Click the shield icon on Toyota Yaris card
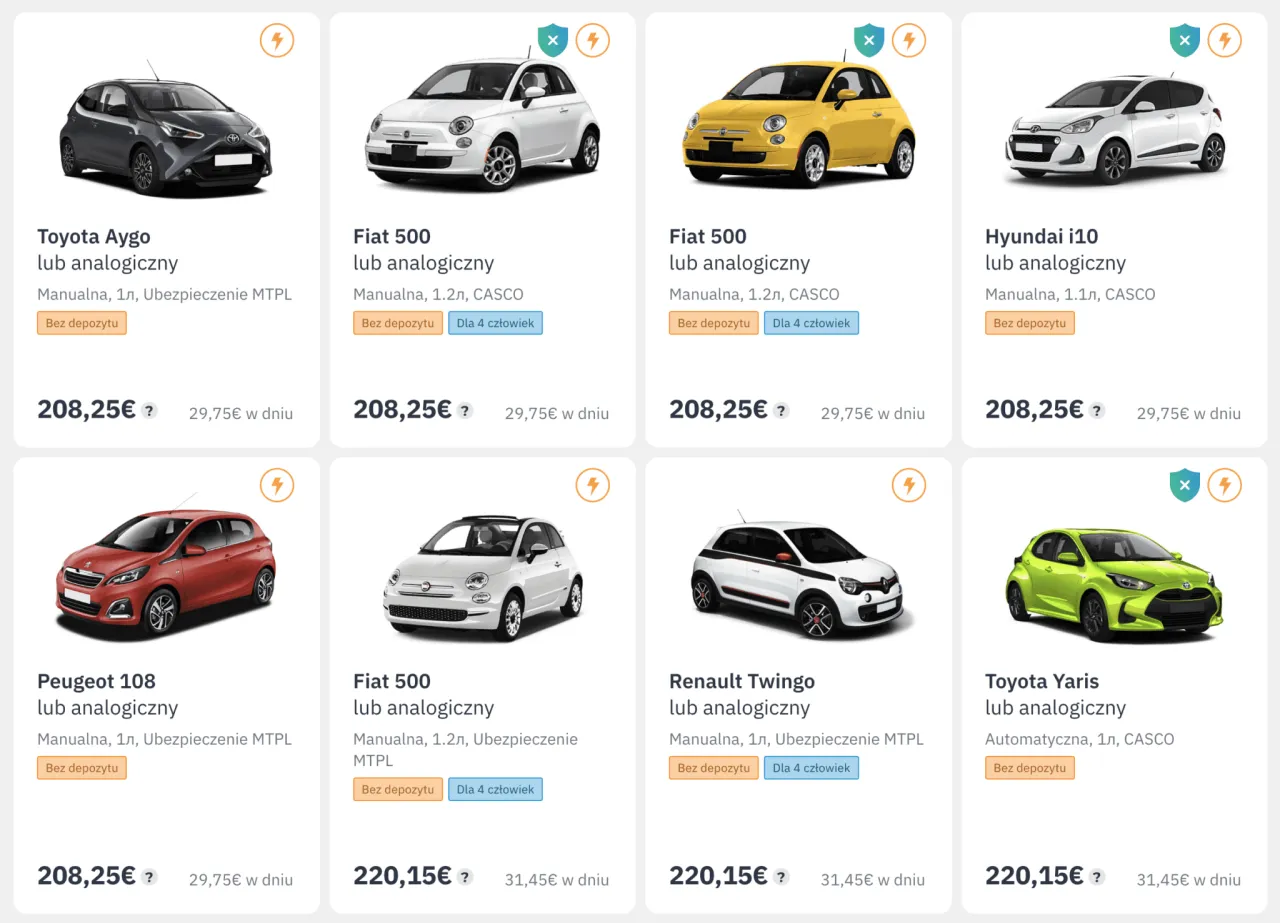The width and height of the screenshot is (1280, 923). 1185,486
